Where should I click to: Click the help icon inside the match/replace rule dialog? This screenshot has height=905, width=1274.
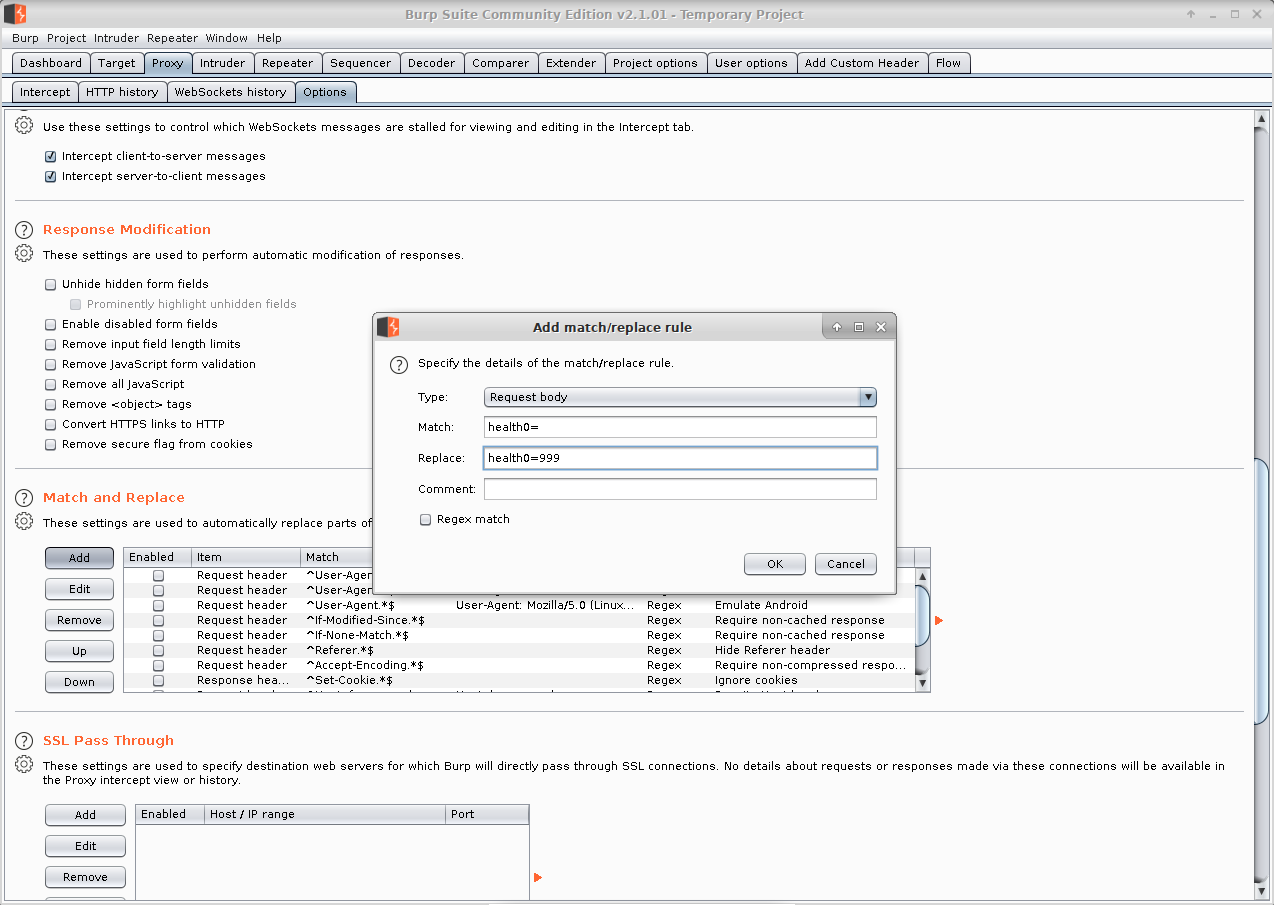(398, 364)
